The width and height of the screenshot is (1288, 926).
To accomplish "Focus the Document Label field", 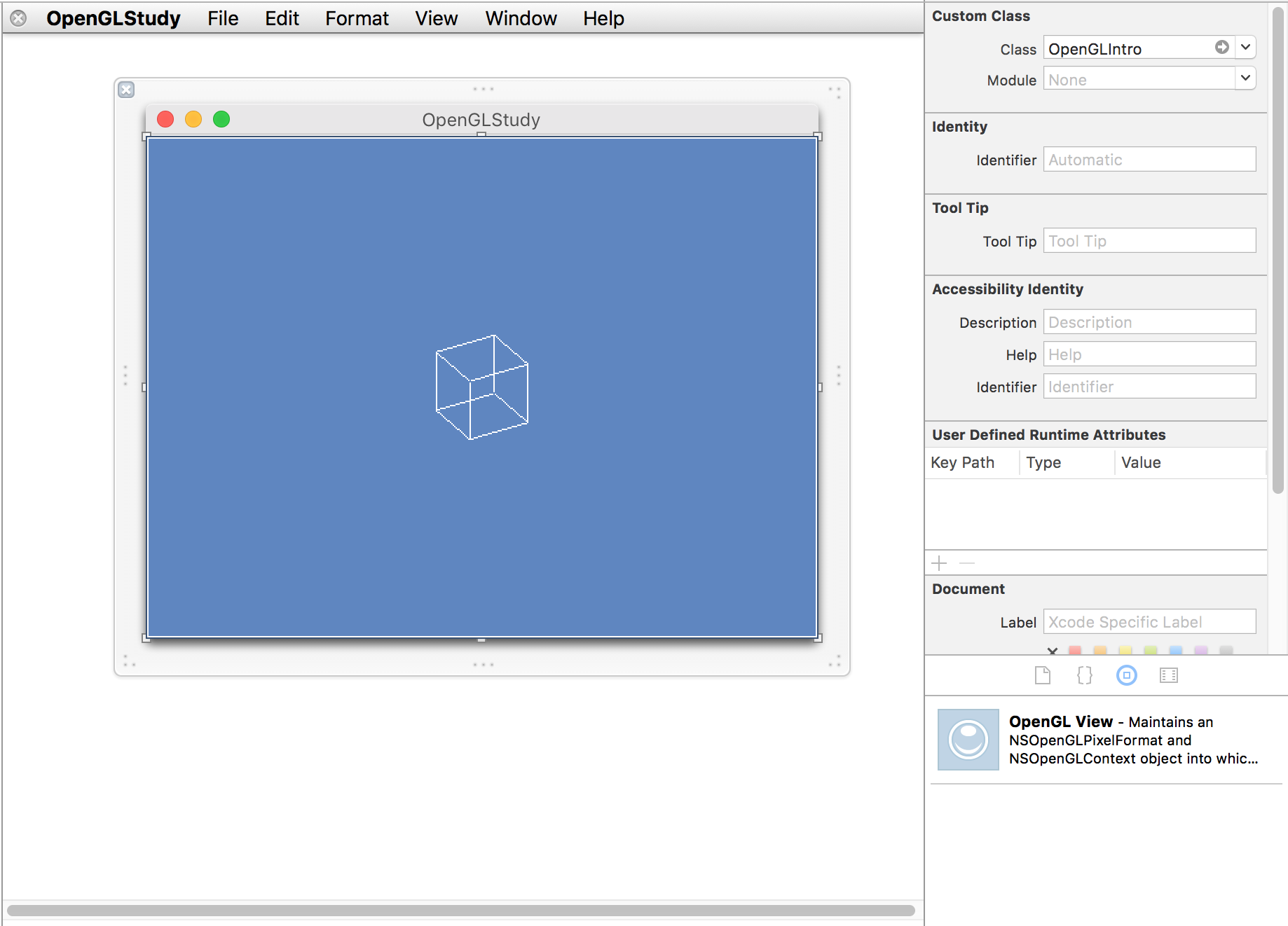I will pos(1149,621).
